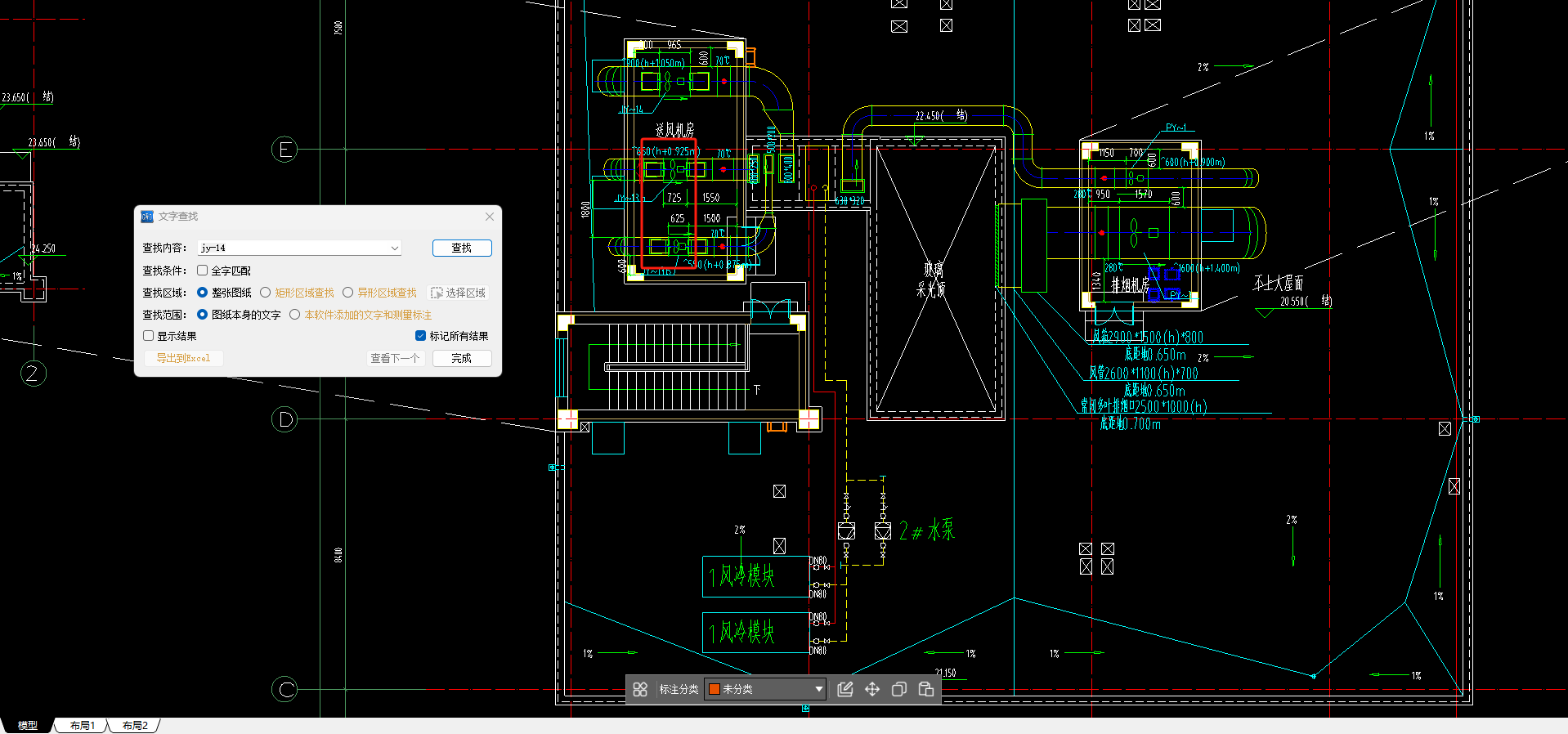
Task: Switch to the 模型 tab
Action: [x=28, y=725]
